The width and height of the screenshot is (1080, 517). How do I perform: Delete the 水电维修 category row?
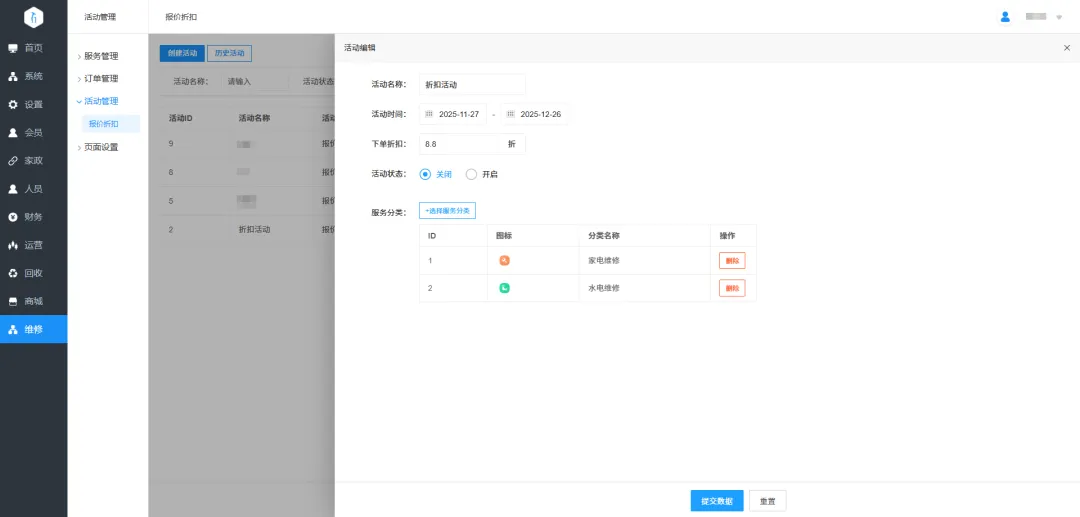731,288
